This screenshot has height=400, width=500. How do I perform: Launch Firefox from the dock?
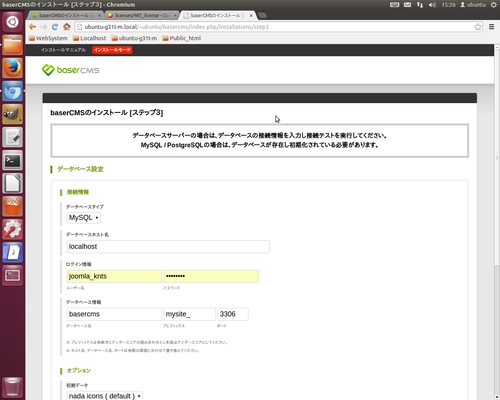tap(13, 68)
